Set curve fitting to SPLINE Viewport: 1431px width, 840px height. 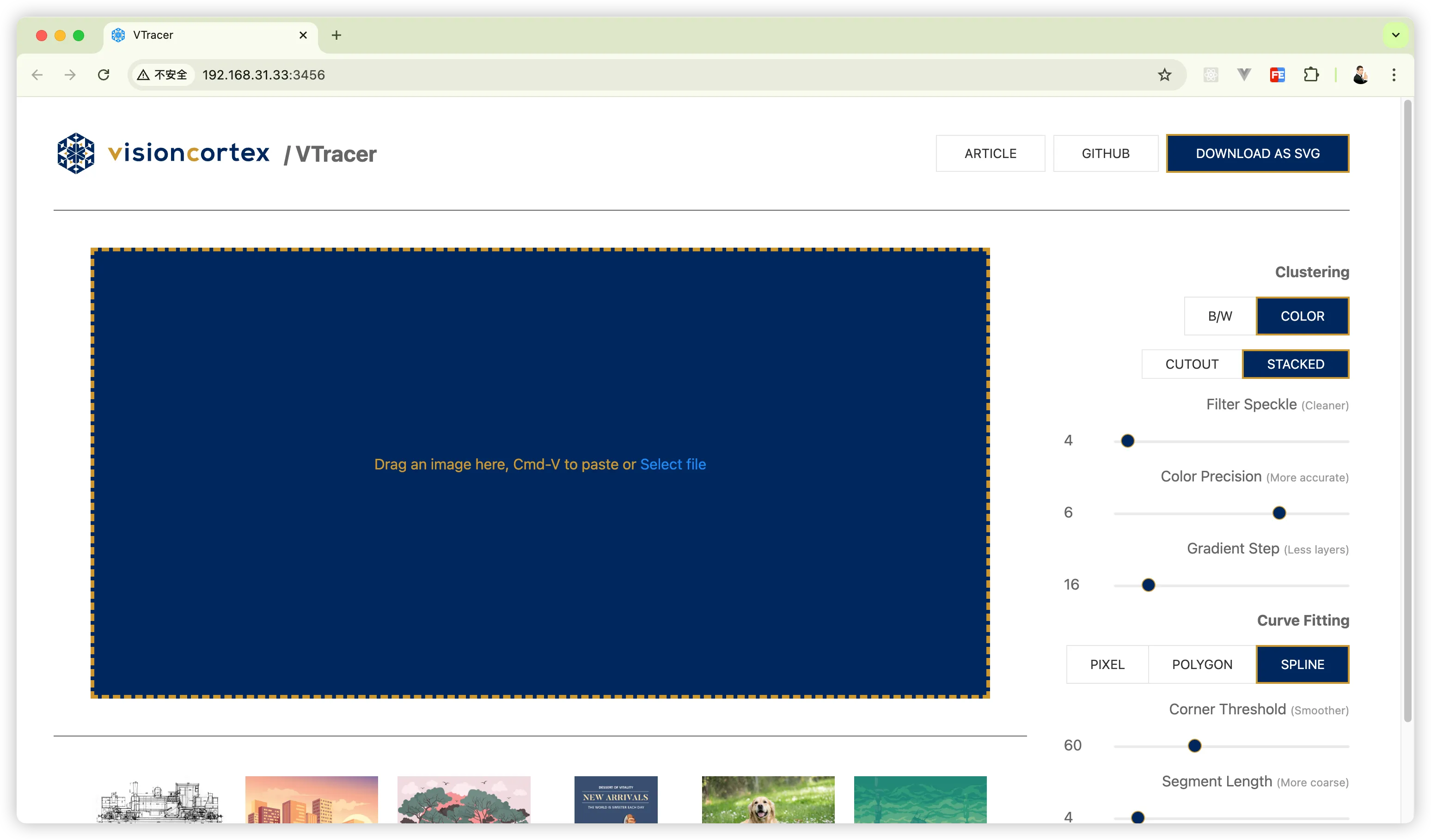point(1302,664)
